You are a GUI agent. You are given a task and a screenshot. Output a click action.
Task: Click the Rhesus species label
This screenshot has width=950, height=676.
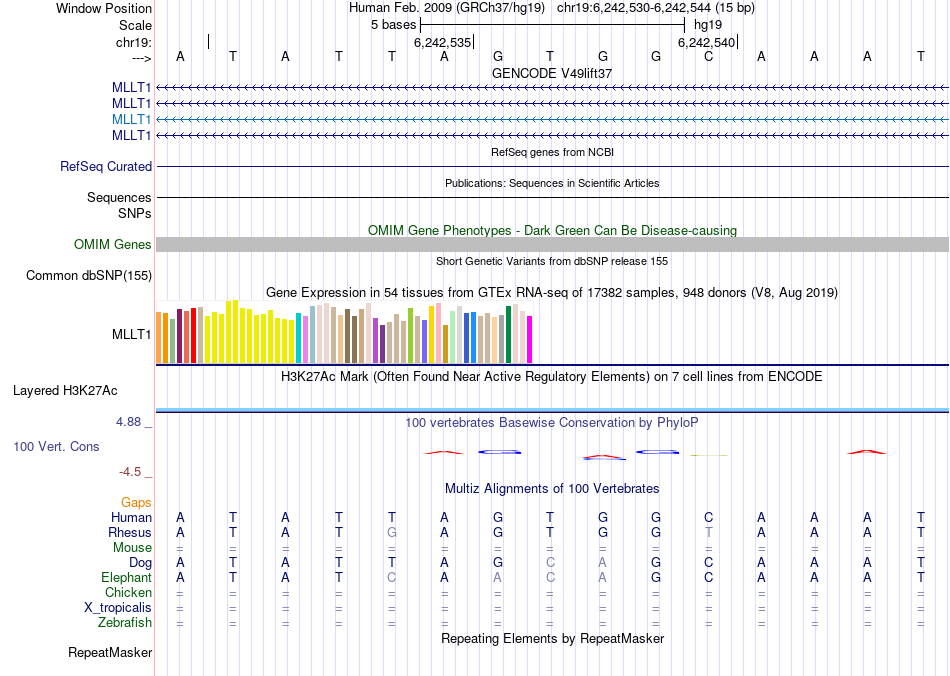pos(130,532)
